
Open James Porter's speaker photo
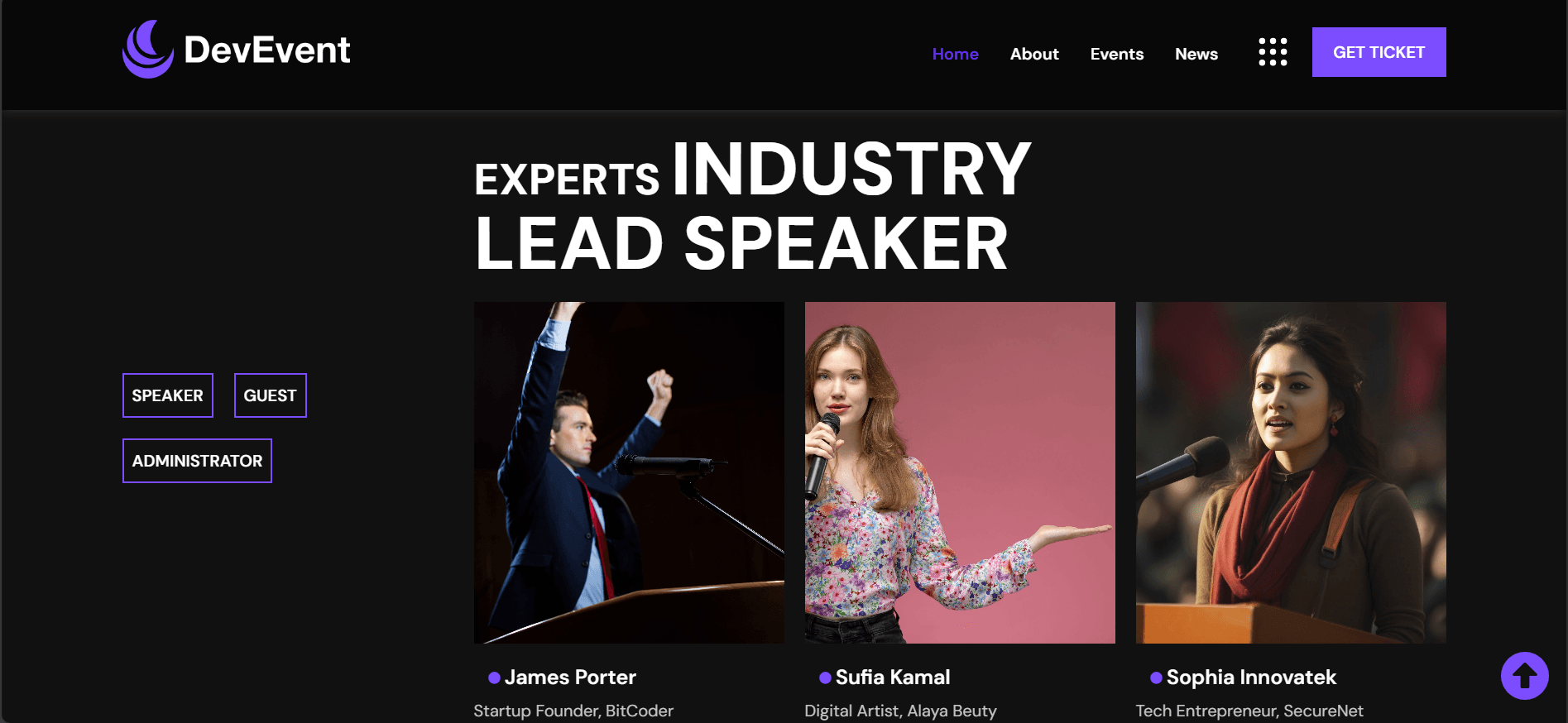click(629, 472)
